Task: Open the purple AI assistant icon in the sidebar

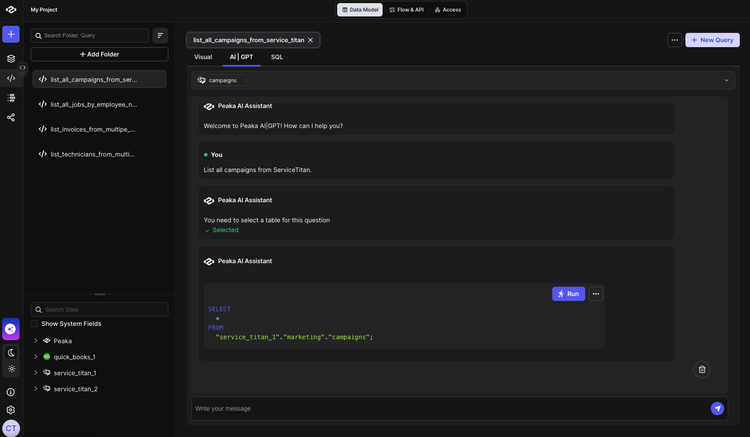Action: coord(11,329)
